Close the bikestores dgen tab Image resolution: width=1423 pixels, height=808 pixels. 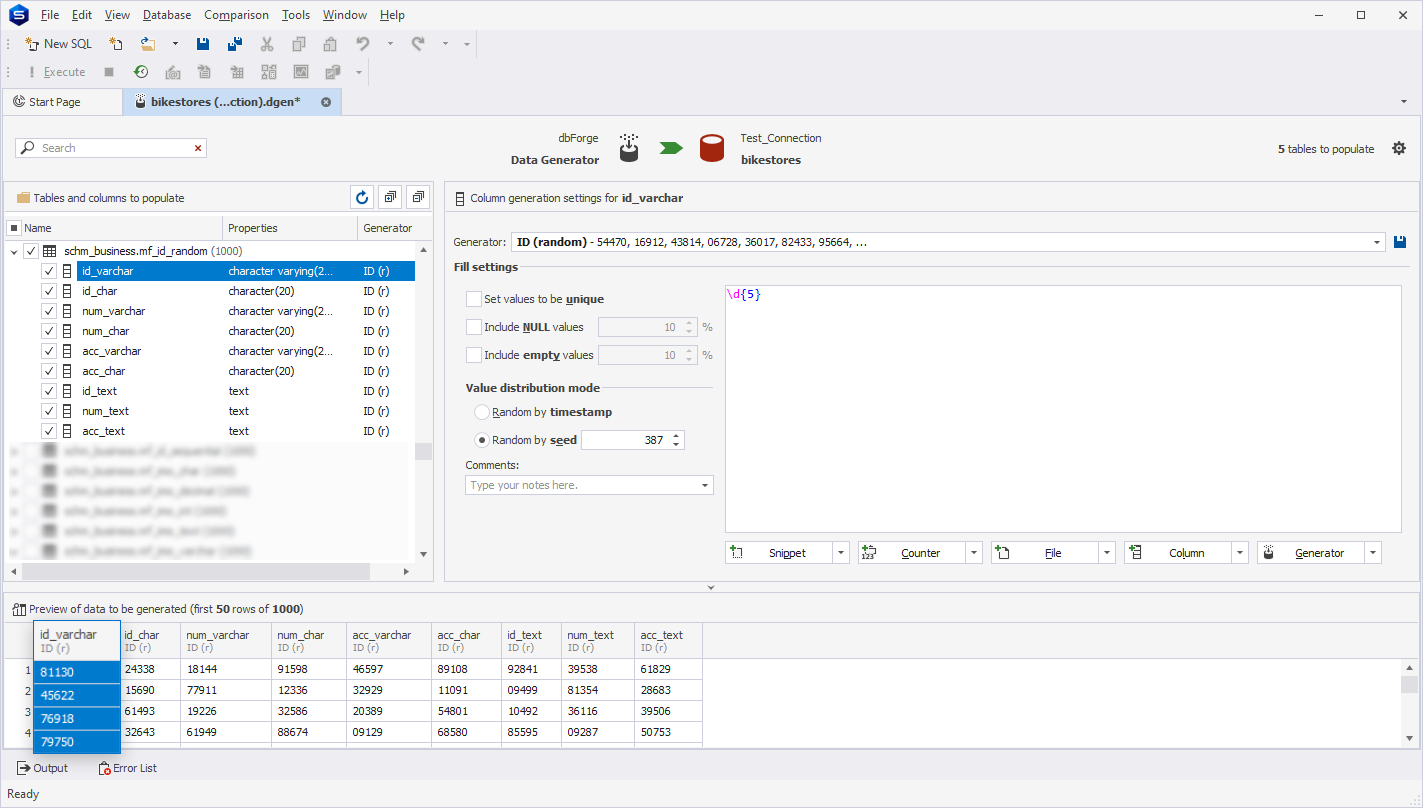coord(326,102)
